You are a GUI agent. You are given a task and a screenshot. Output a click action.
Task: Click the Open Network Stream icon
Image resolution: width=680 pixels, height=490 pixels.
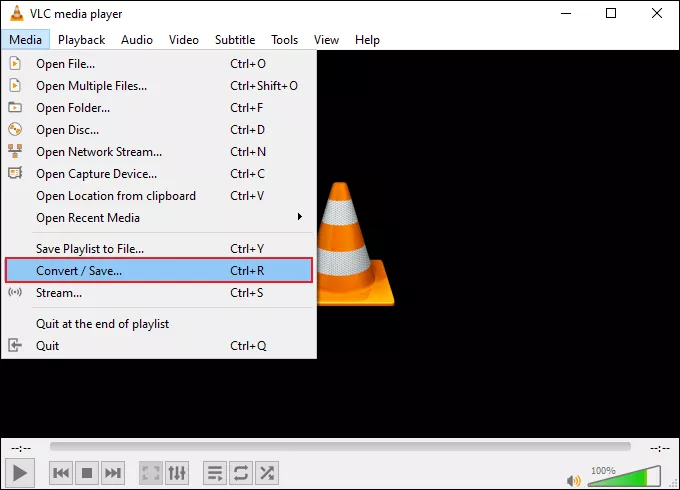(15, 151)
